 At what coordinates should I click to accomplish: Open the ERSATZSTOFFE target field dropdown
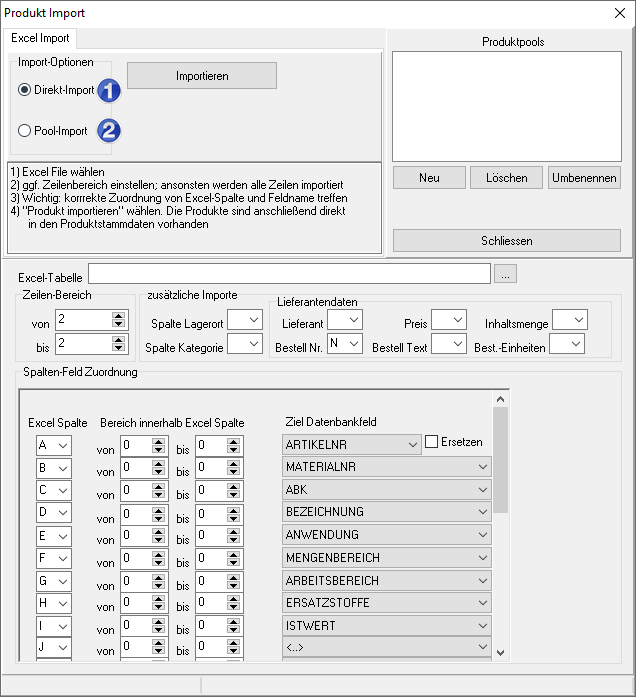(x=387, y=603)
